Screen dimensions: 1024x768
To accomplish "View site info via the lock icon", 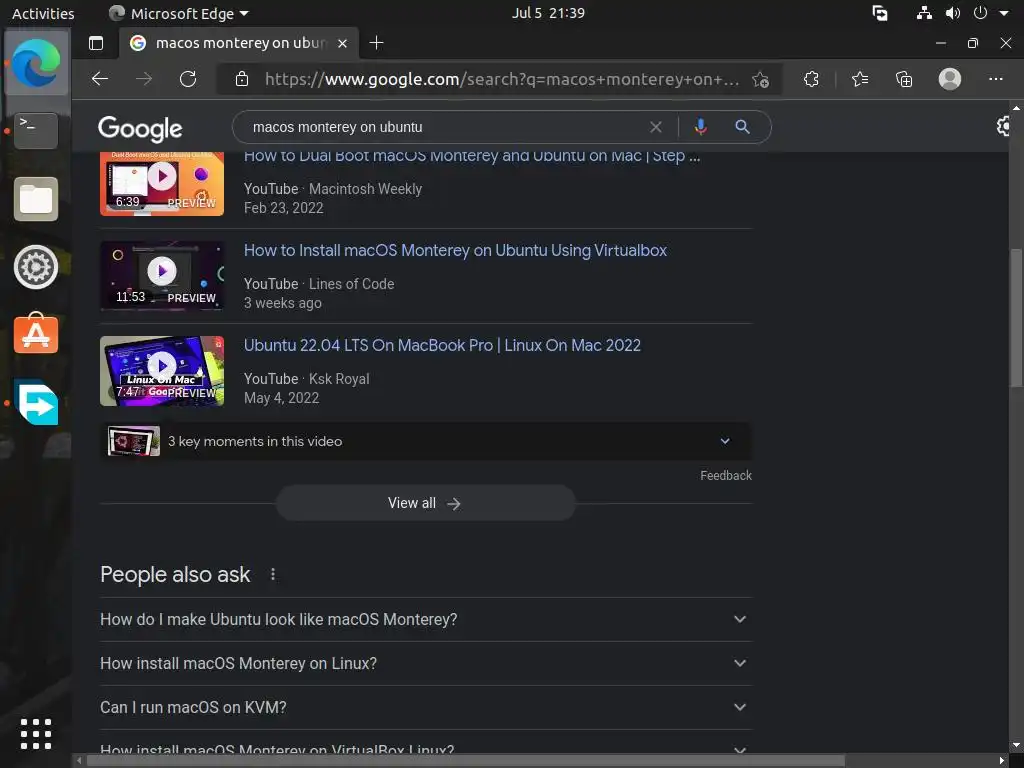I will tap(242, 79).
